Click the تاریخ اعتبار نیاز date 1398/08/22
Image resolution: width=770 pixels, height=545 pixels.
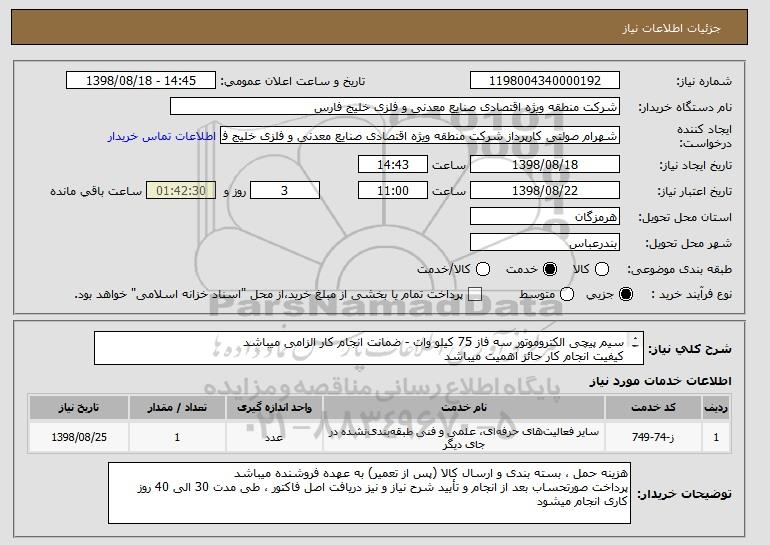tap(545, 191)
